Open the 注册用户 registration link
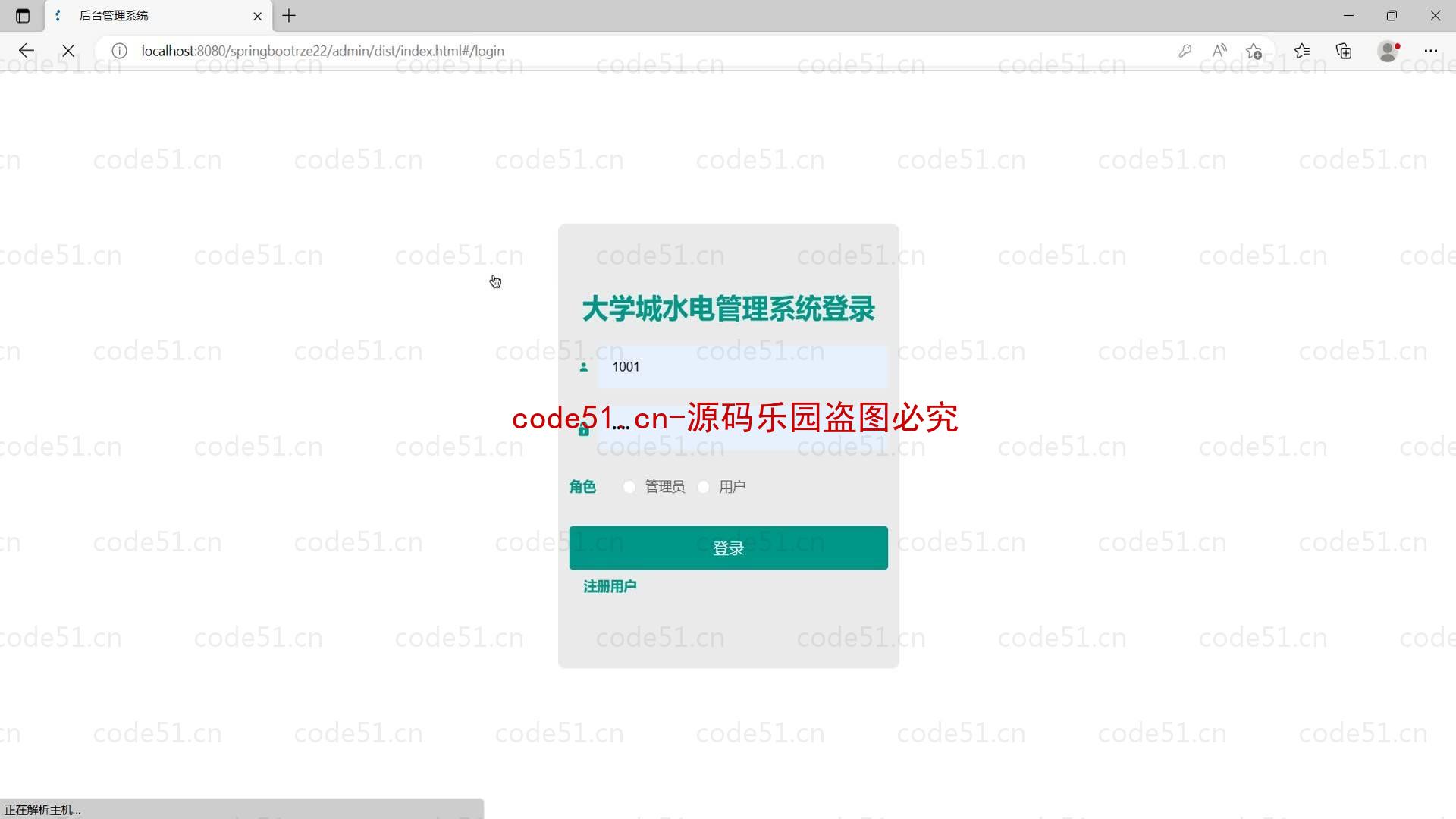1456x819 pixels. coord(610,586)
